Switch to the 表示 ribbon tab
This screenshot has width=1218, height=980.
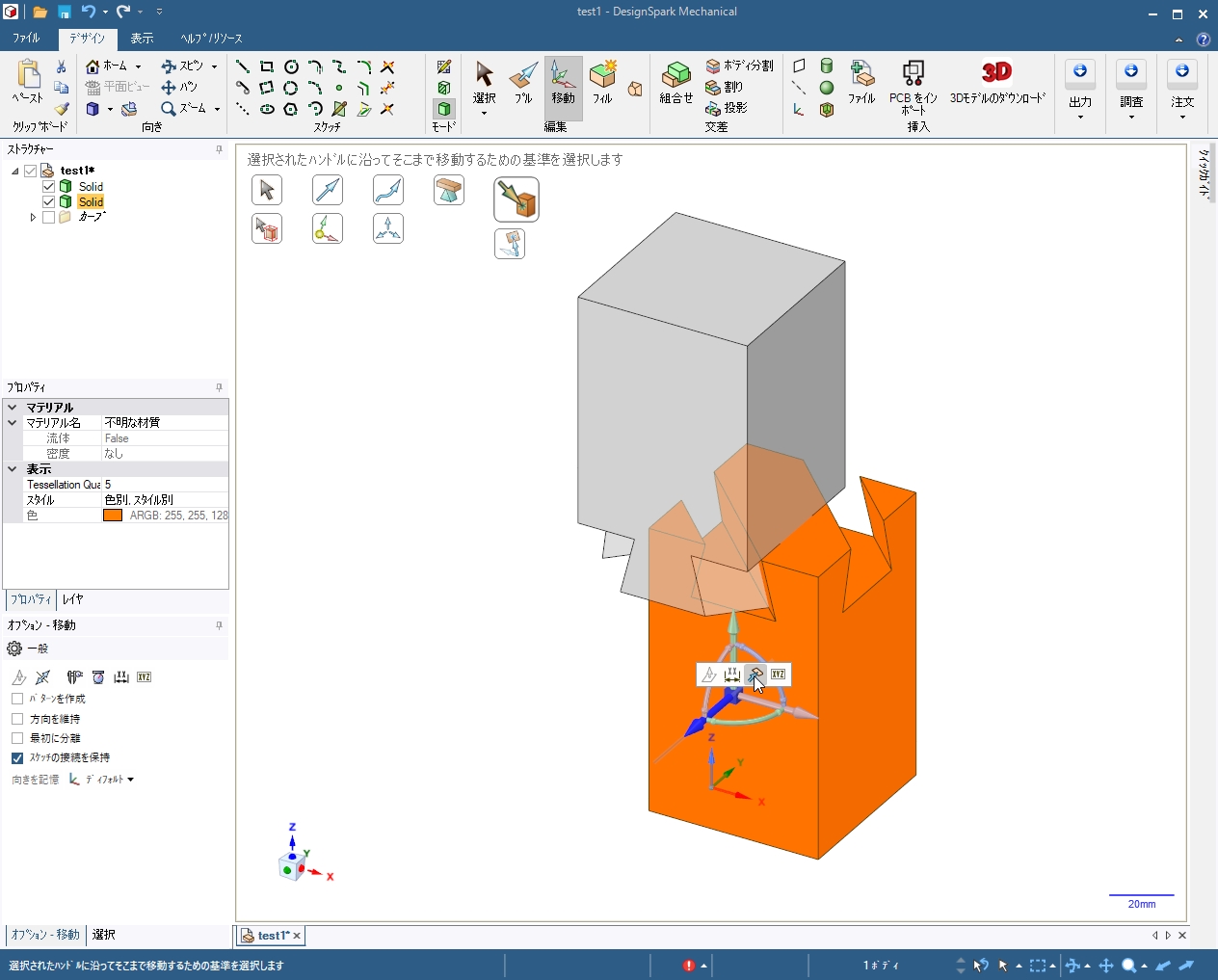pos(142,39)
